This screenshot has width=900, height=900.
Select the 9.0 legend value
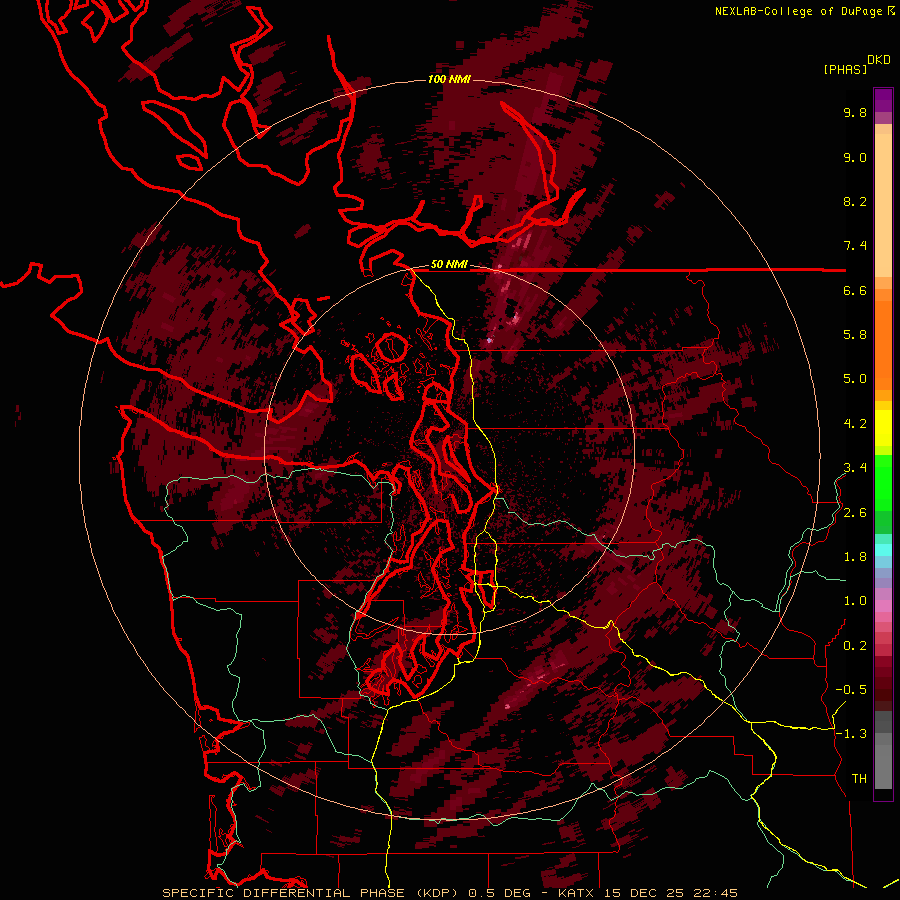point(855,158)
